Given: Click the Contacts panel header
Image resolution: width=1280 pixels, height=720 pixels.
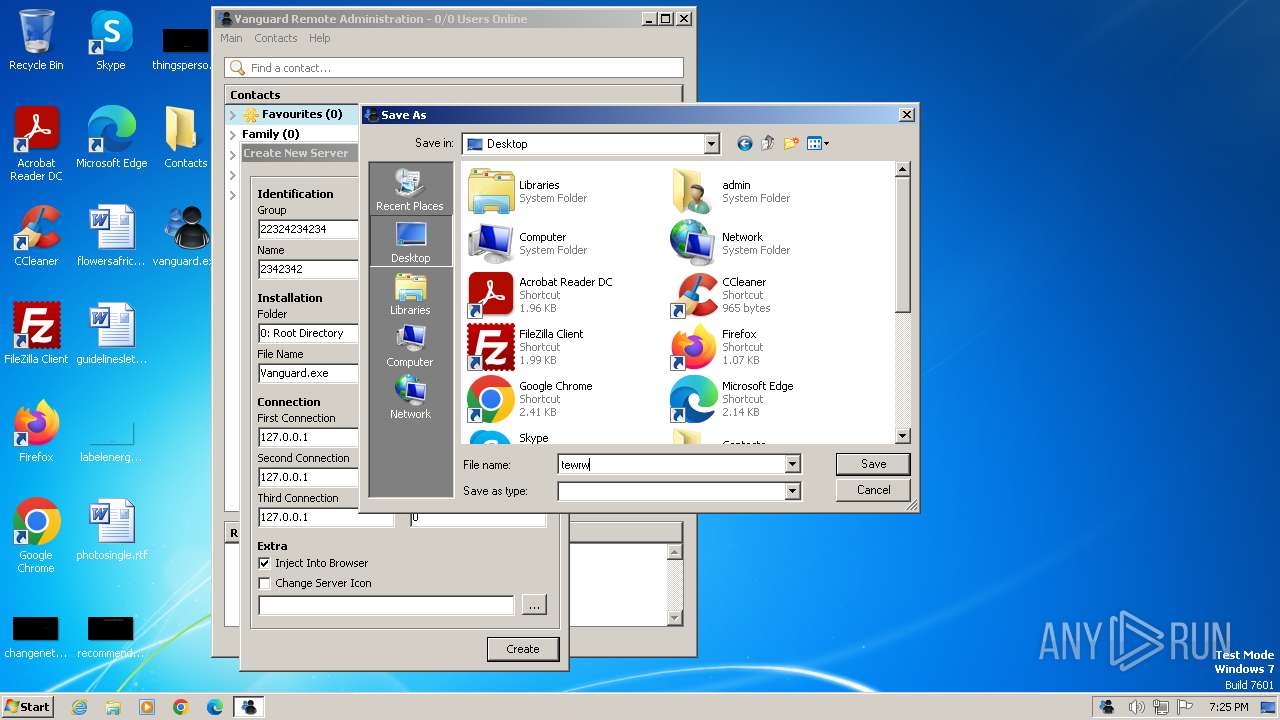Looking at the screenshot, I should (454, 95).
